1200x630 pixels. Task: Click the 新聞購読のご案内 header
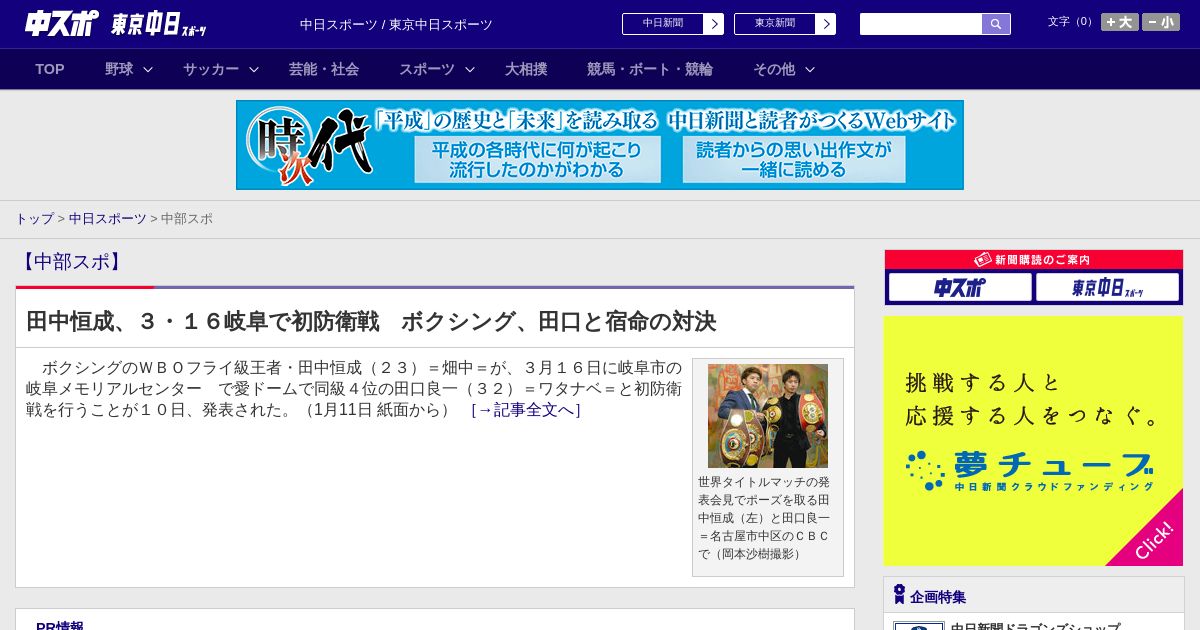click(x=1034, y=260)
